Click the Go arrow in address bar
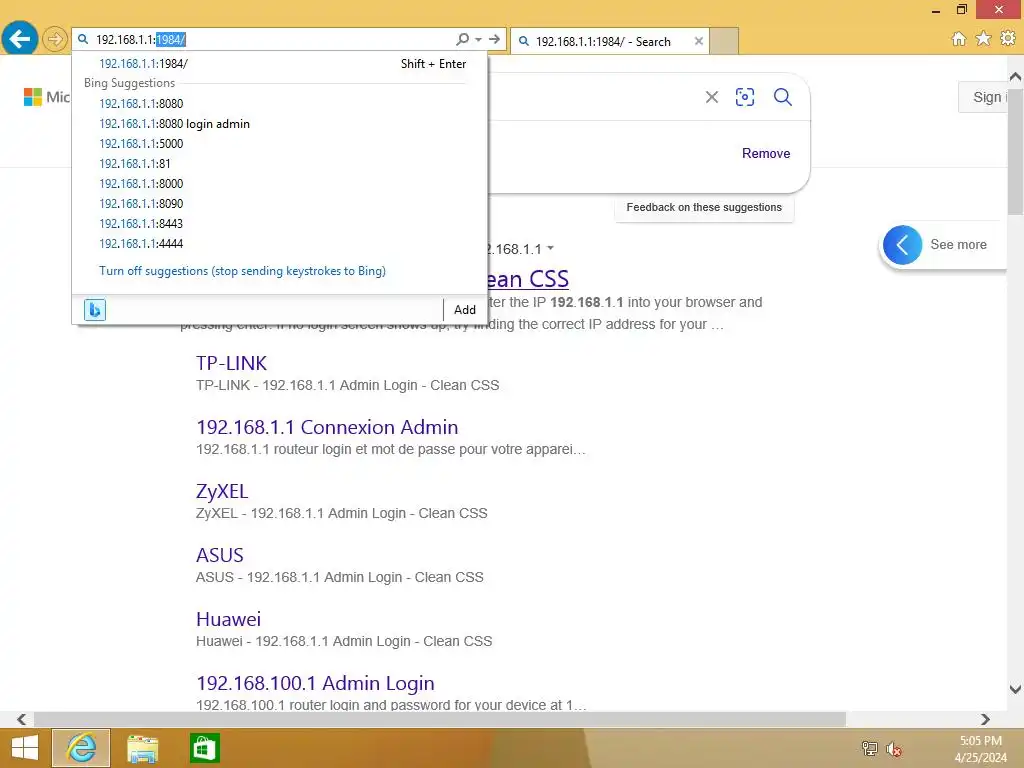Viewport: 1024px width, 768px height. point(494,39)
